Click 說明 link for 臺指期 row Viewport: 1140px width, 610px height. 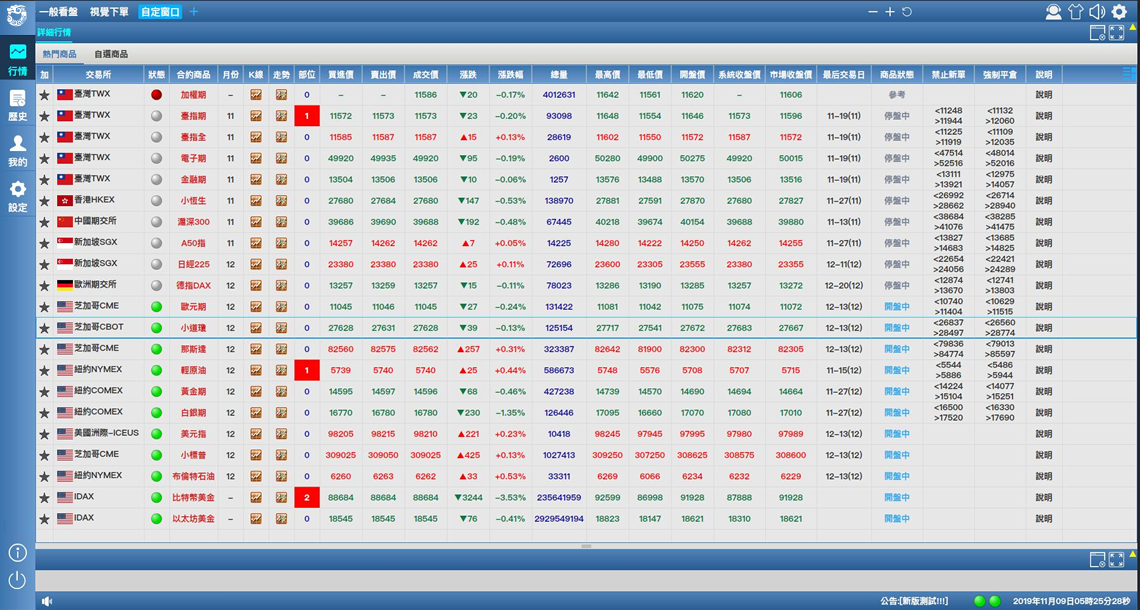click(x=1043, y=116)
